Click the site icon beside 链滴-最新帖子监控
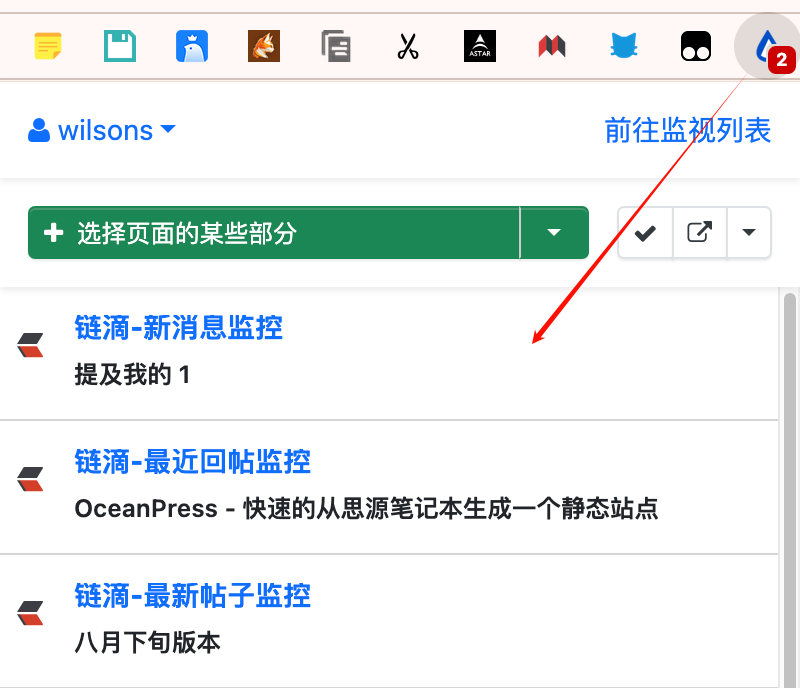800x688 pixels. (x=31, y=613)
